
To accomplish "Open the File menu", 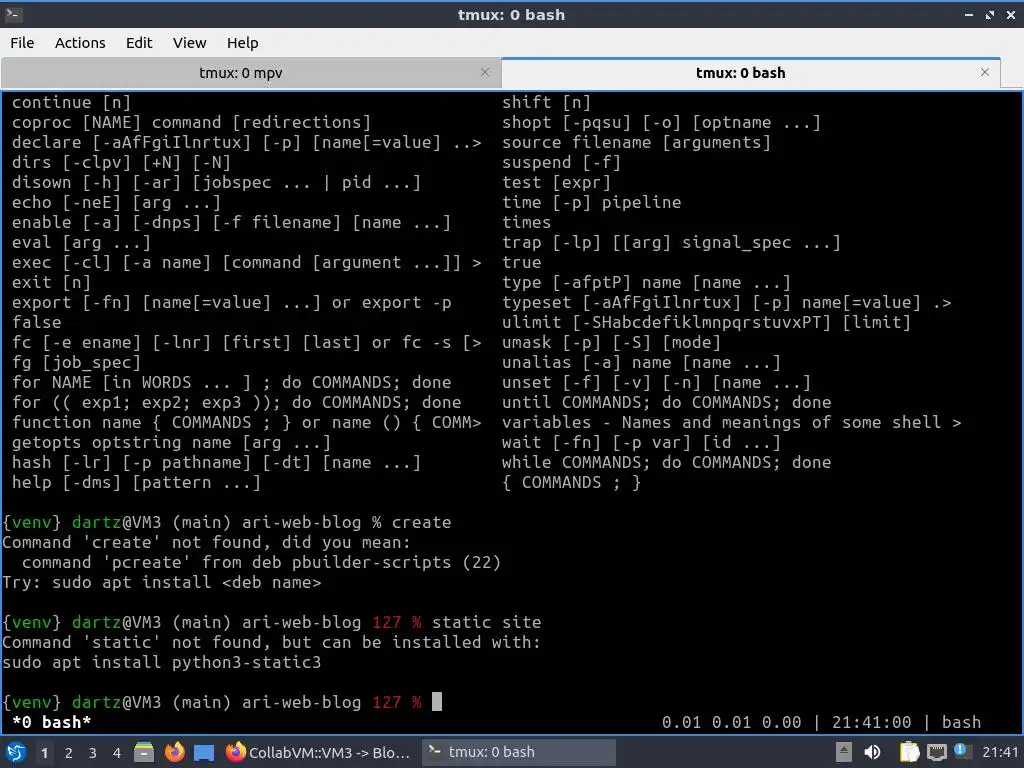I will pos(22,43).
